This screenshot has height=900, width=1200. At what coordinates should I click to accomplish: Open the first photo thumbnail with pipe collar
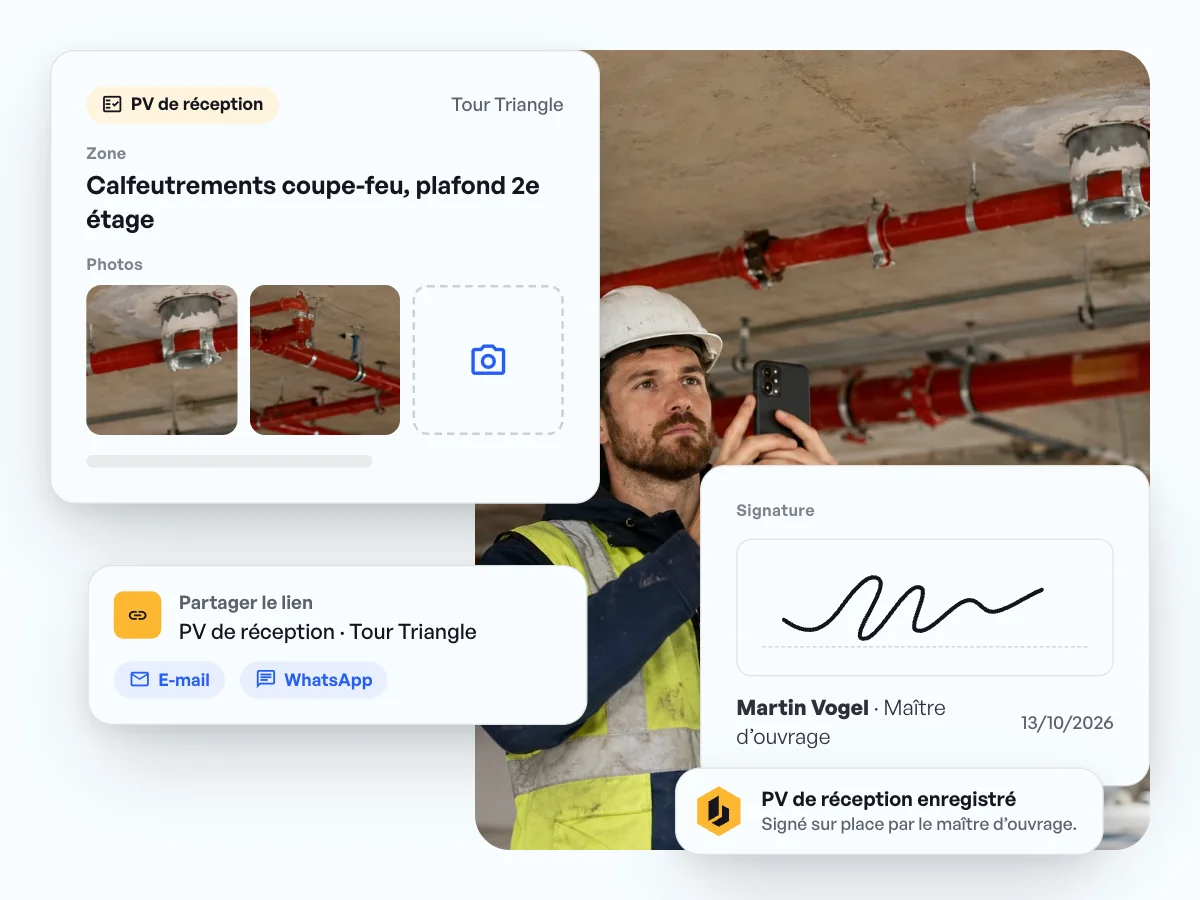click(x=162, y=360)
